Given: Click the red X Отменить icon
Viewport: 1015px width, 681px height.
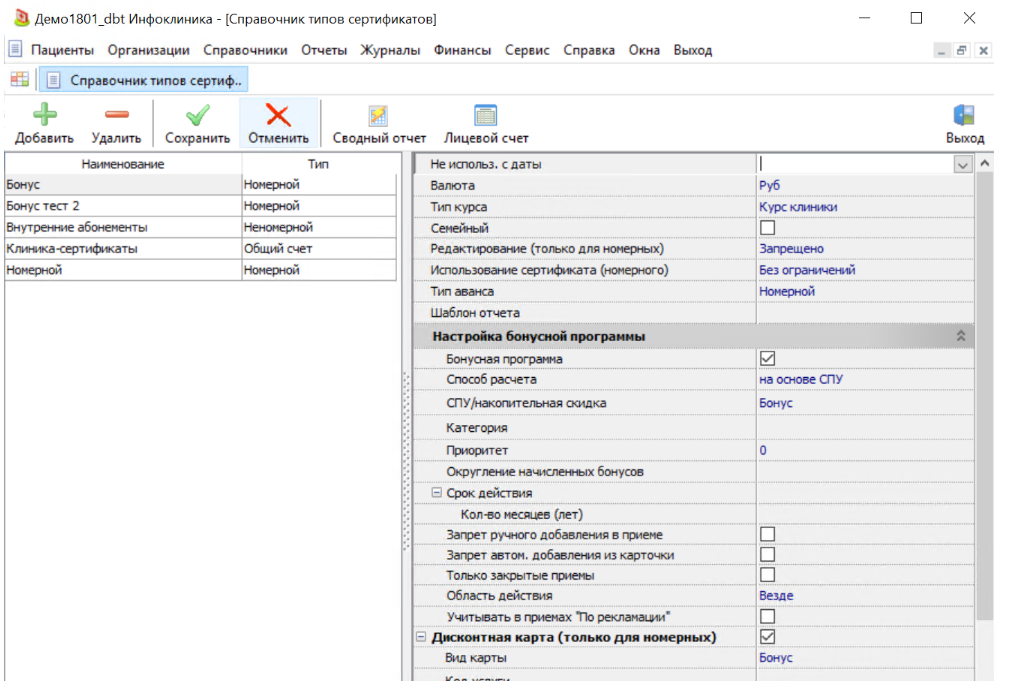Looking at the screenshot, I should pos(278,115).
